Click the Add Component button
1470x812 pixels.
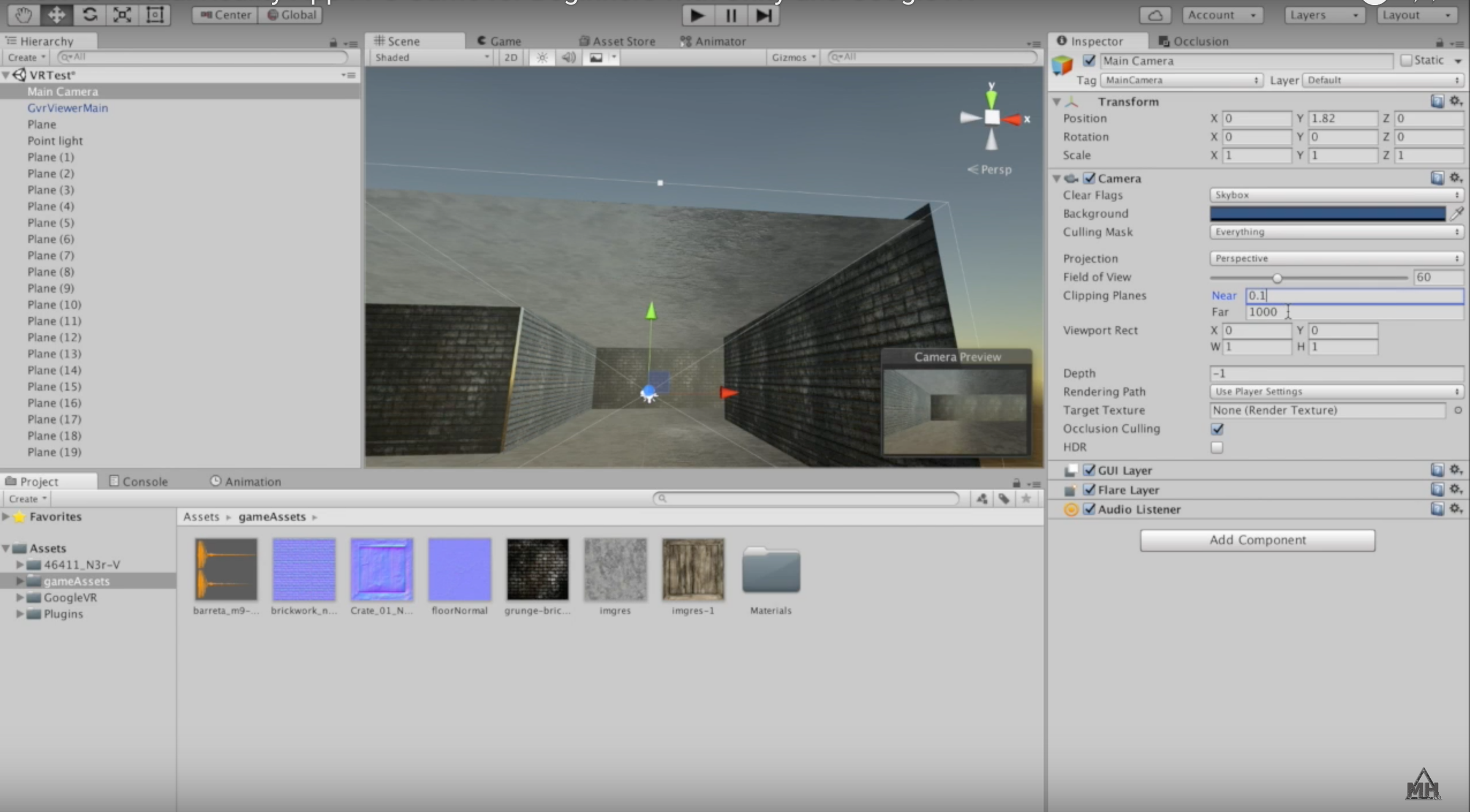(x=1257, y=540)
